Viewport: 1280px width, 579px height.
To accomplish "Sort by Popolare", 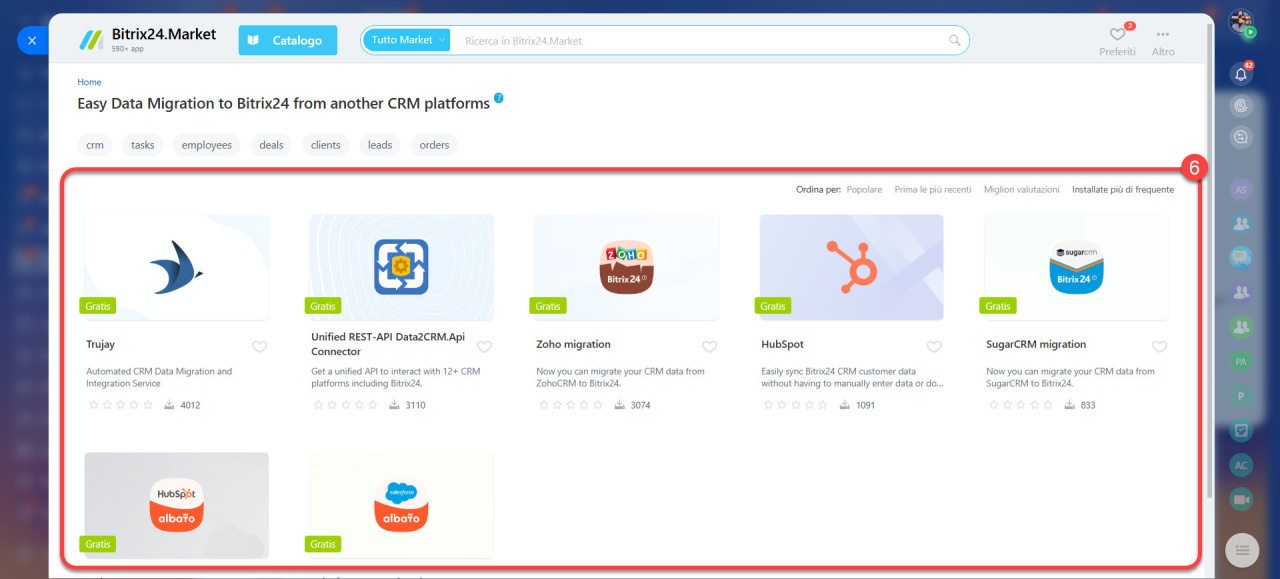I will tap(864, 189).
